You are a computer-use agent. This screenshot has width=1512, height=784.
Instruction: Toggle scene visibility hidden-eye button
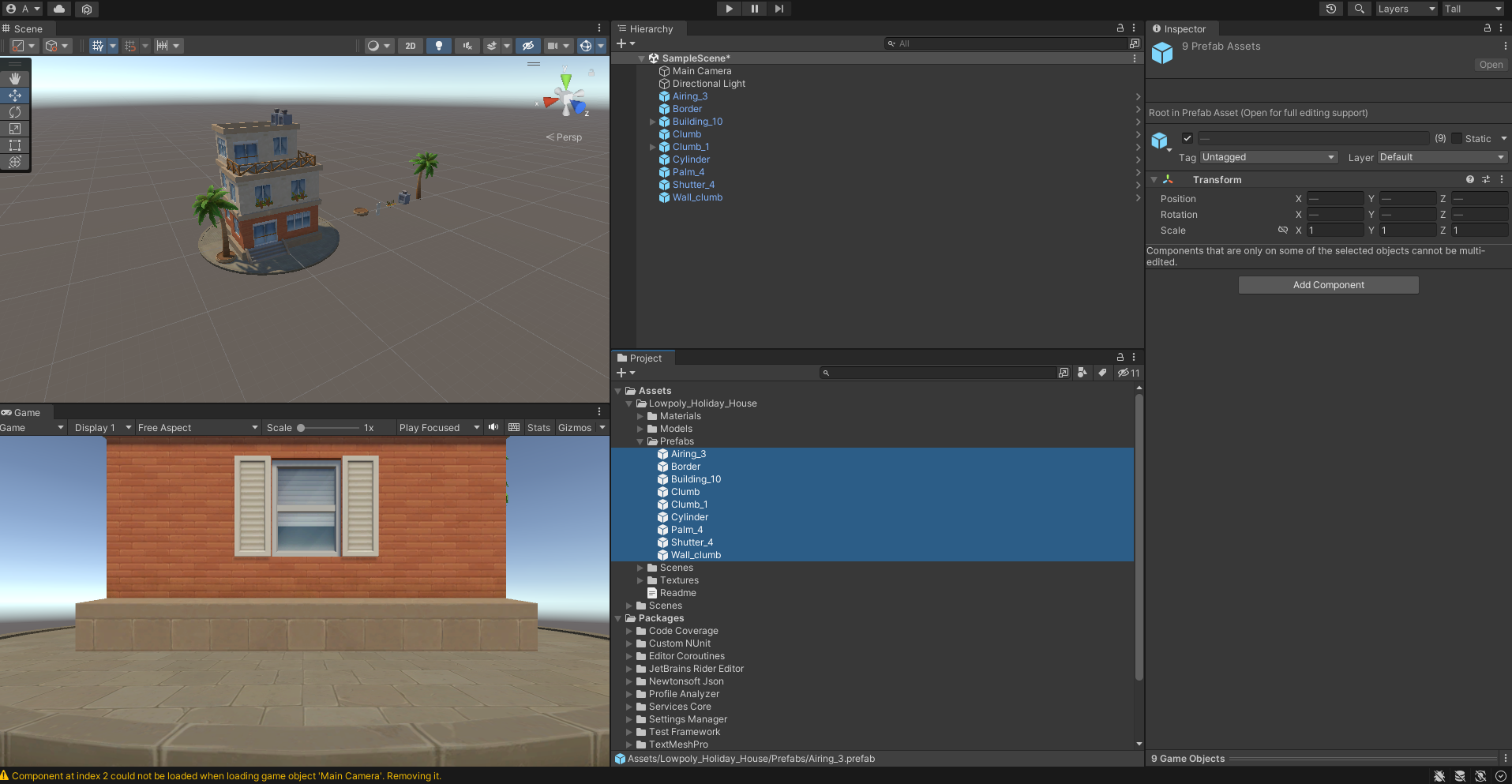point(528,46)
